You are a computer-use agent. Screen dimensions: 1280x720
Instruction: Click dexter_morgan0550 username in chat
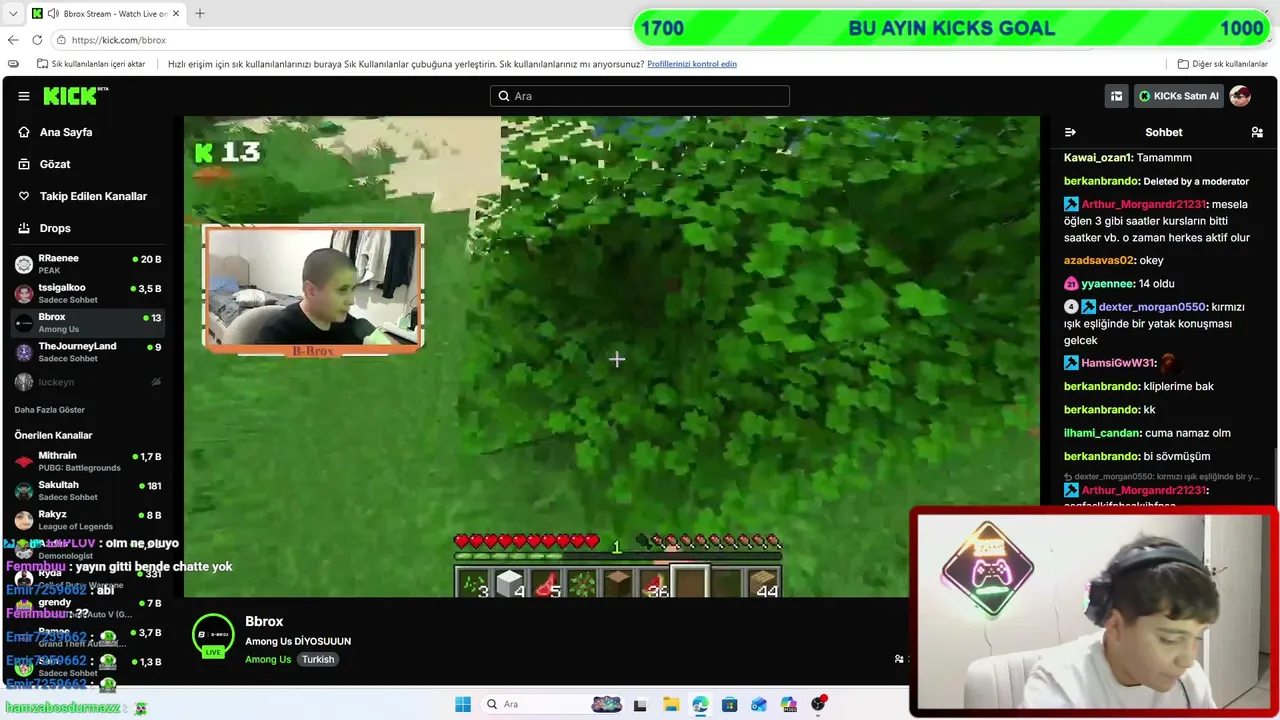coord(1153,307)
